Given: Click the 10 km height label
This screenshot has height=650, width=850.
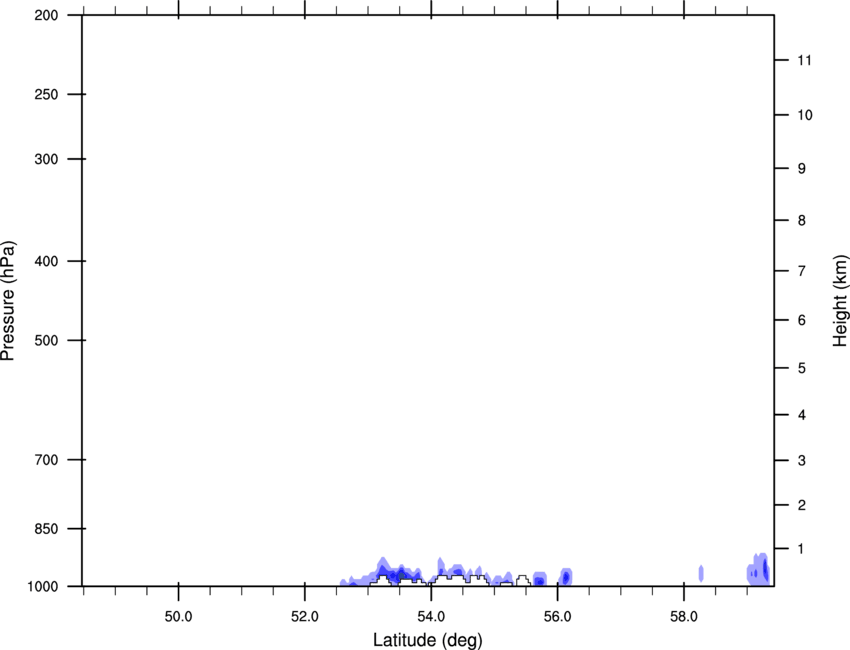Looking at the screenshot, I should pos(805,115).
